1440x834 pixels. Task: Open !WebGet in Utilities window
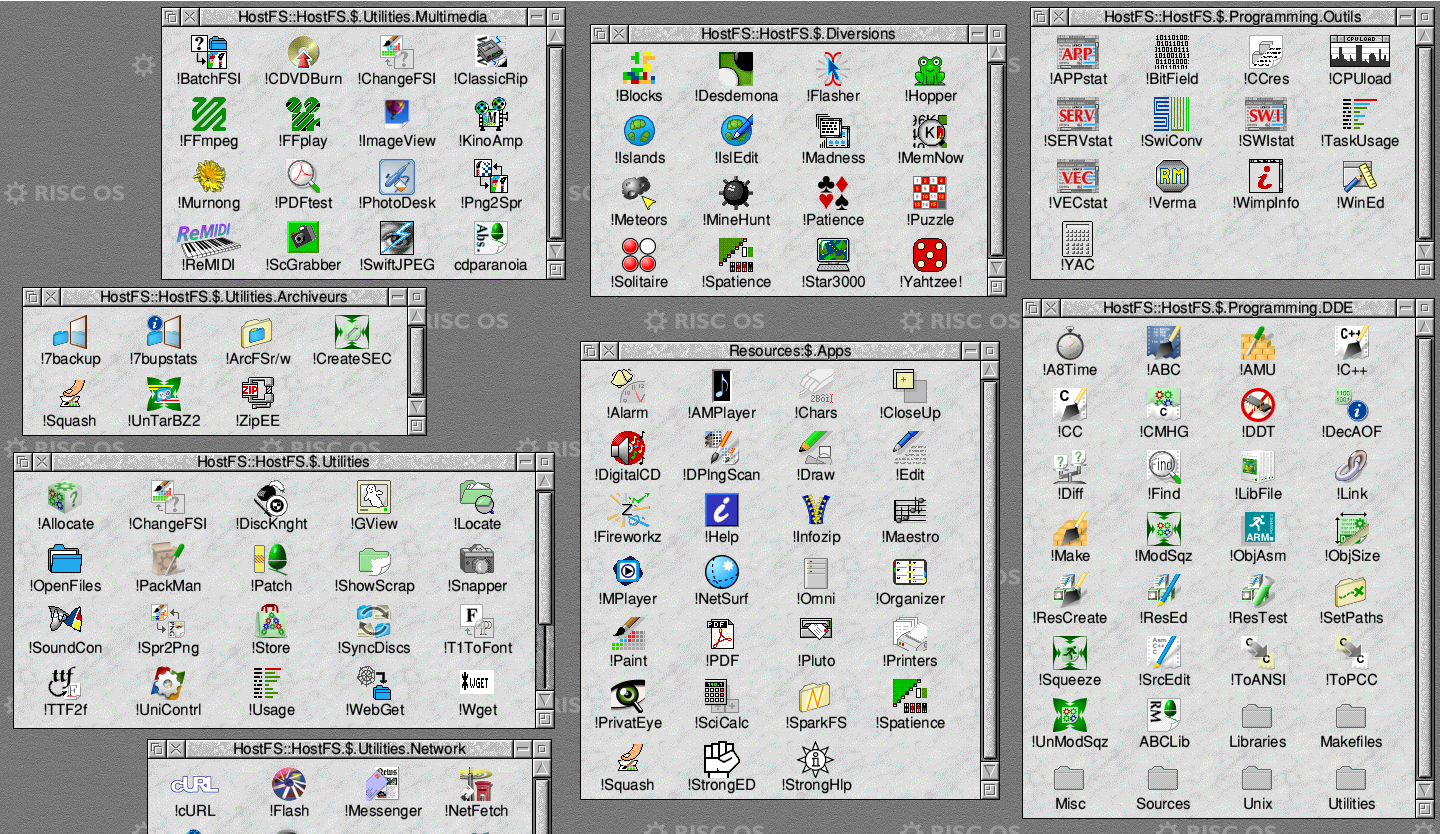[375, 684]
